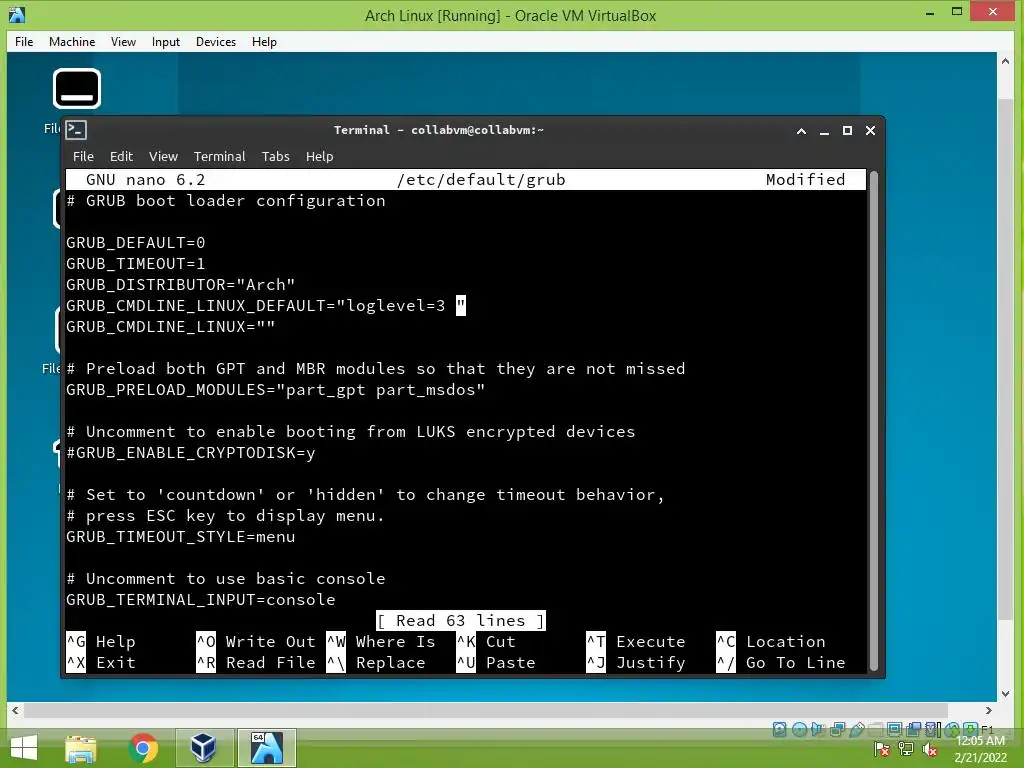The height and width of the screenshot is (768, 1024).
Task: Click the roll-up arrow on Terminal title bar
Action: click(x=801, y=131)
